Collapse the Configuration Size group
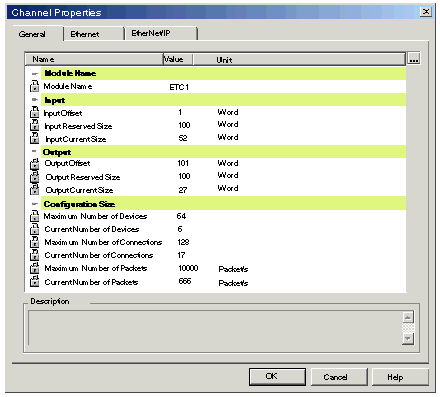 tap(34, 204)
